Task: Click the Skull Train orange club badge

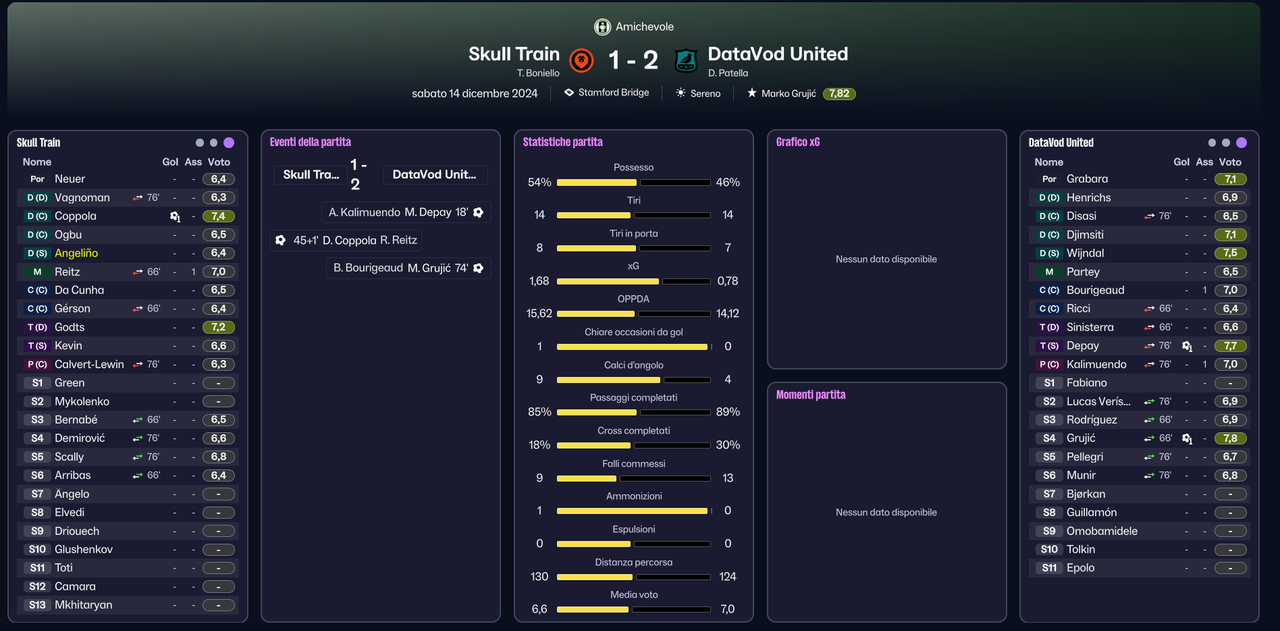Action: (582, 60)
